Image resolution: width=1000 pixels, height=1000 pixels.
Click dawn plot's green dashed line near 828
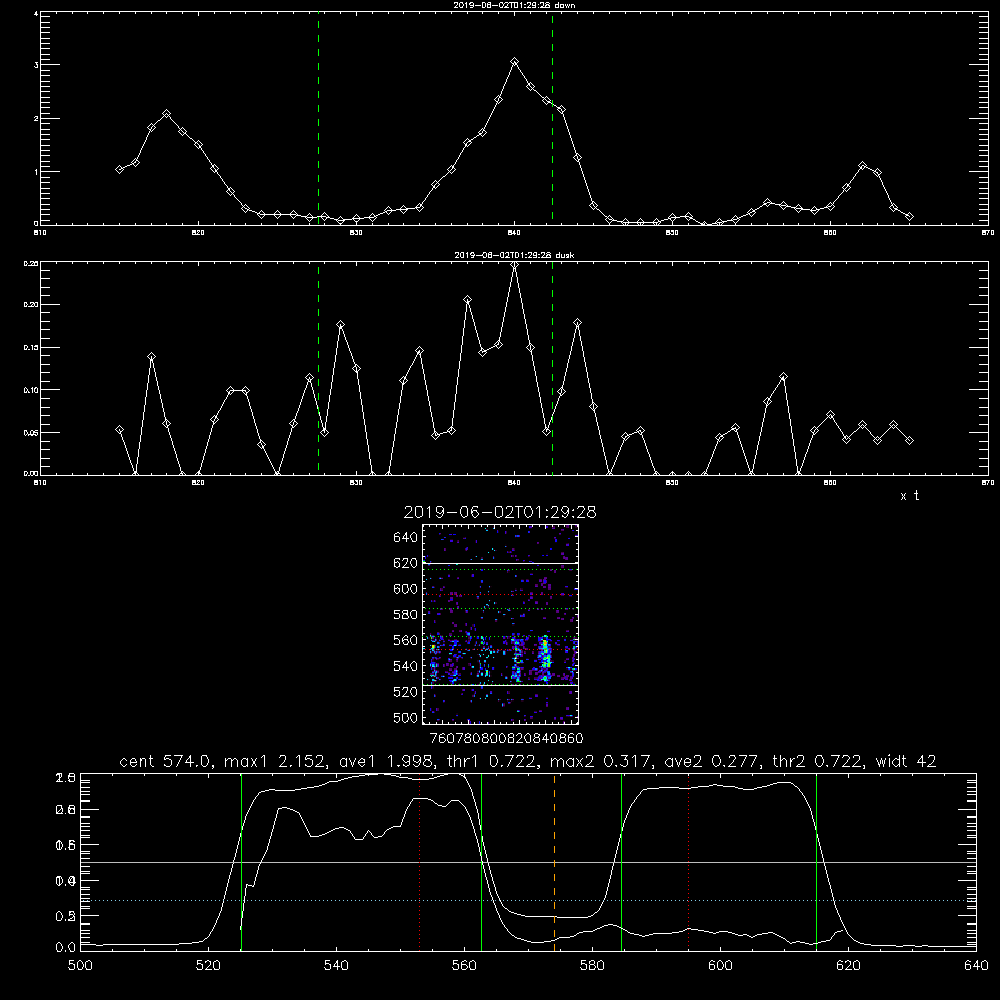point(318,119)
